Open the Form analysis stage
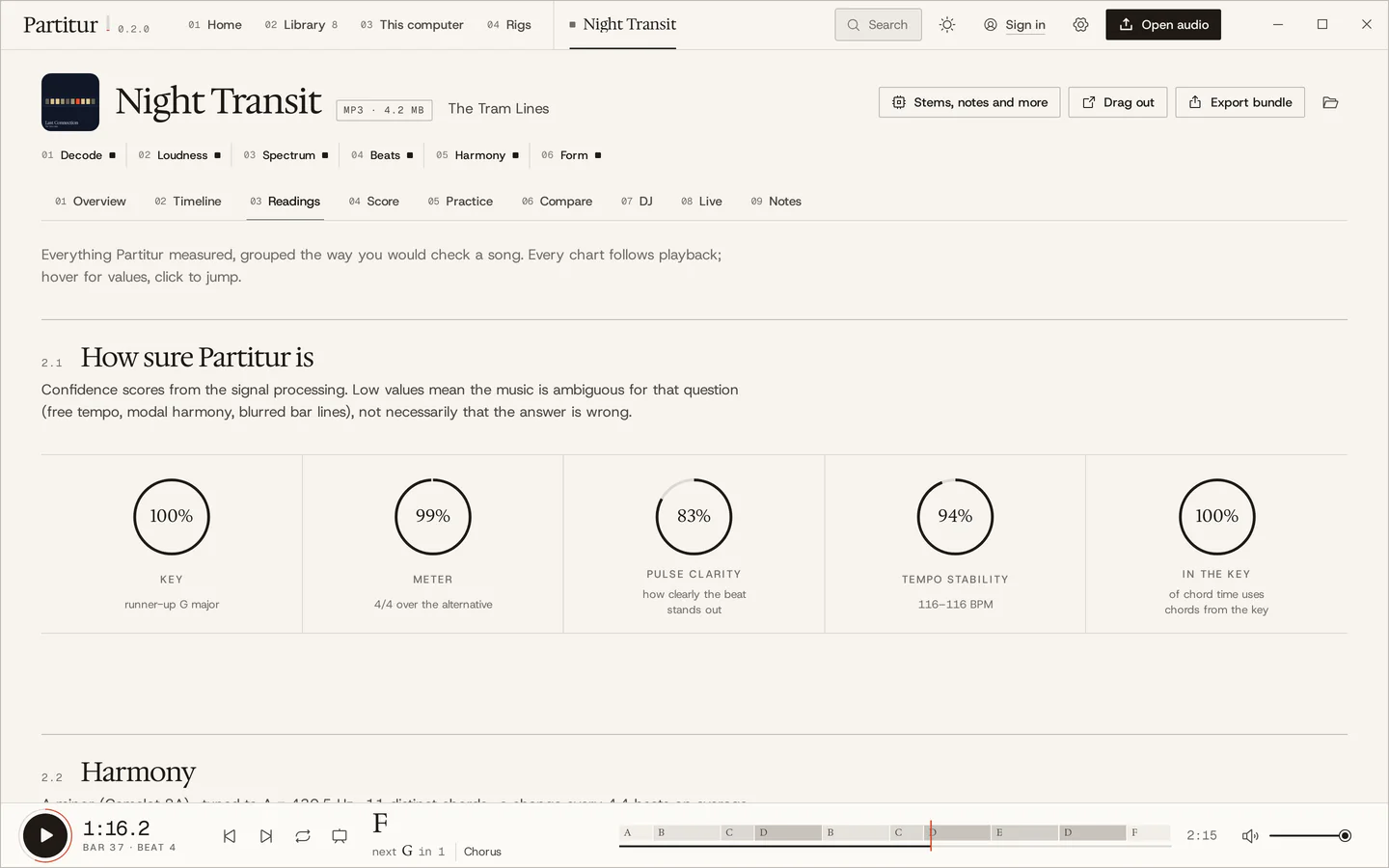 tap(571, 155)
